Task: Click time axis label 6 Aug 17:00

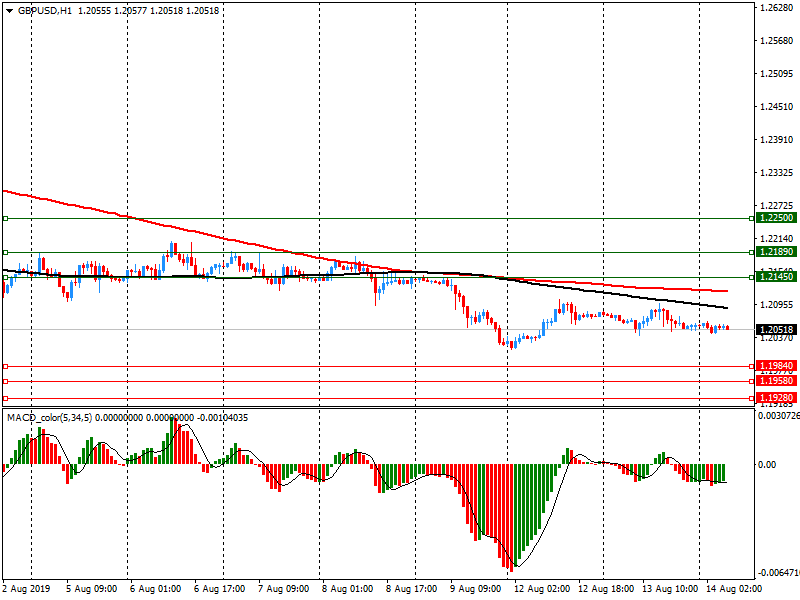Action: coord(219,589)
